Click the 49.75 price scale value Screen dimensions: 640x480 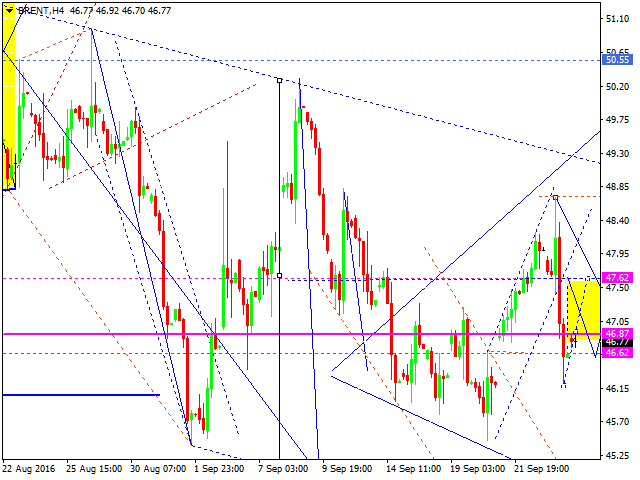click(x=617, y=120)
